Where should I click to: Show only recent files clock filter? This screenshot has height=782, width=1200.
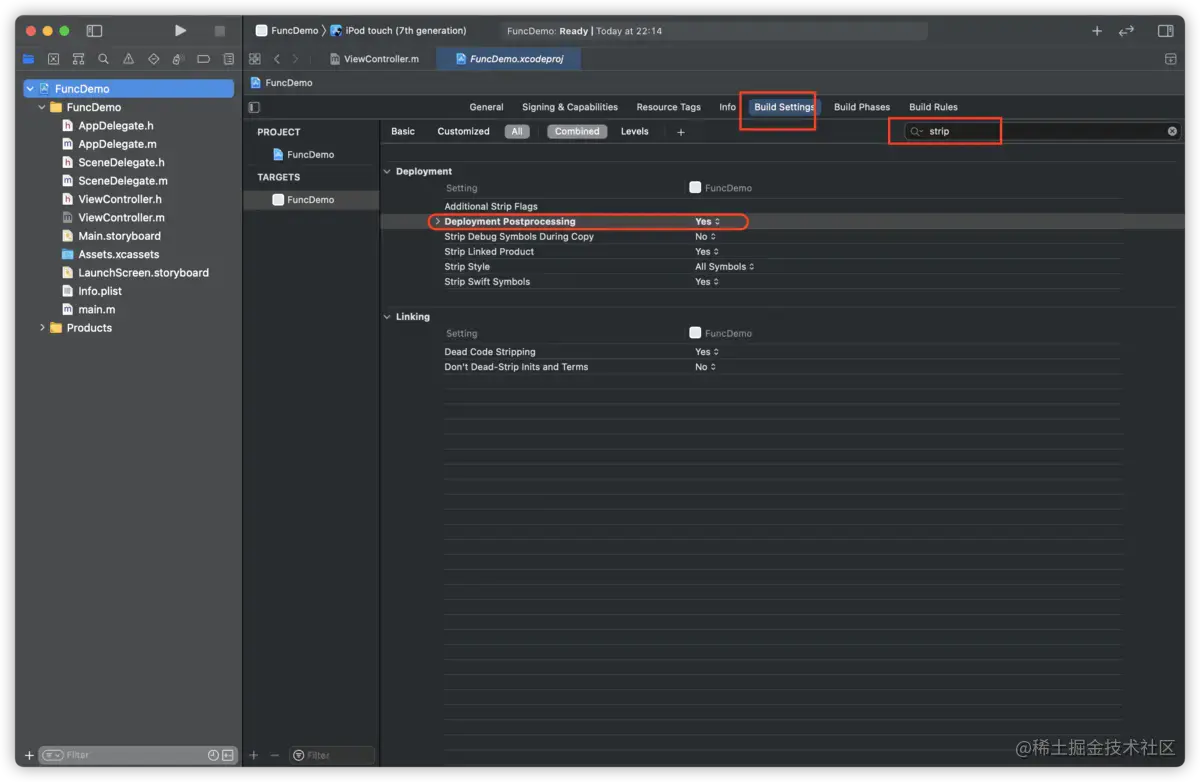coord(213,755)
